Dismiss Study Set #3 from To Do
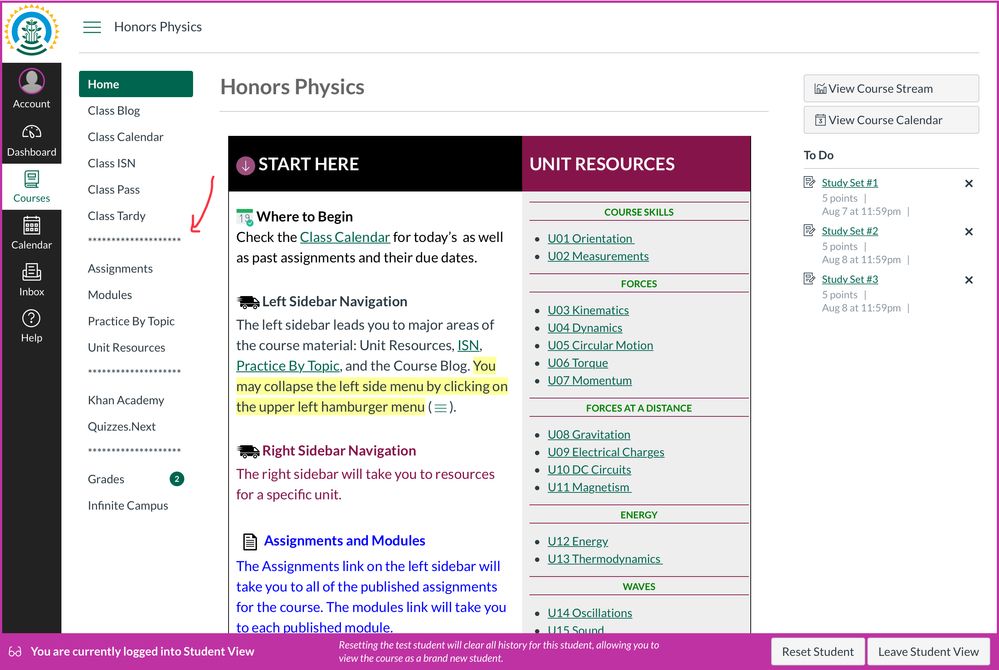999x670 pixels. click(x=968, y=280)
